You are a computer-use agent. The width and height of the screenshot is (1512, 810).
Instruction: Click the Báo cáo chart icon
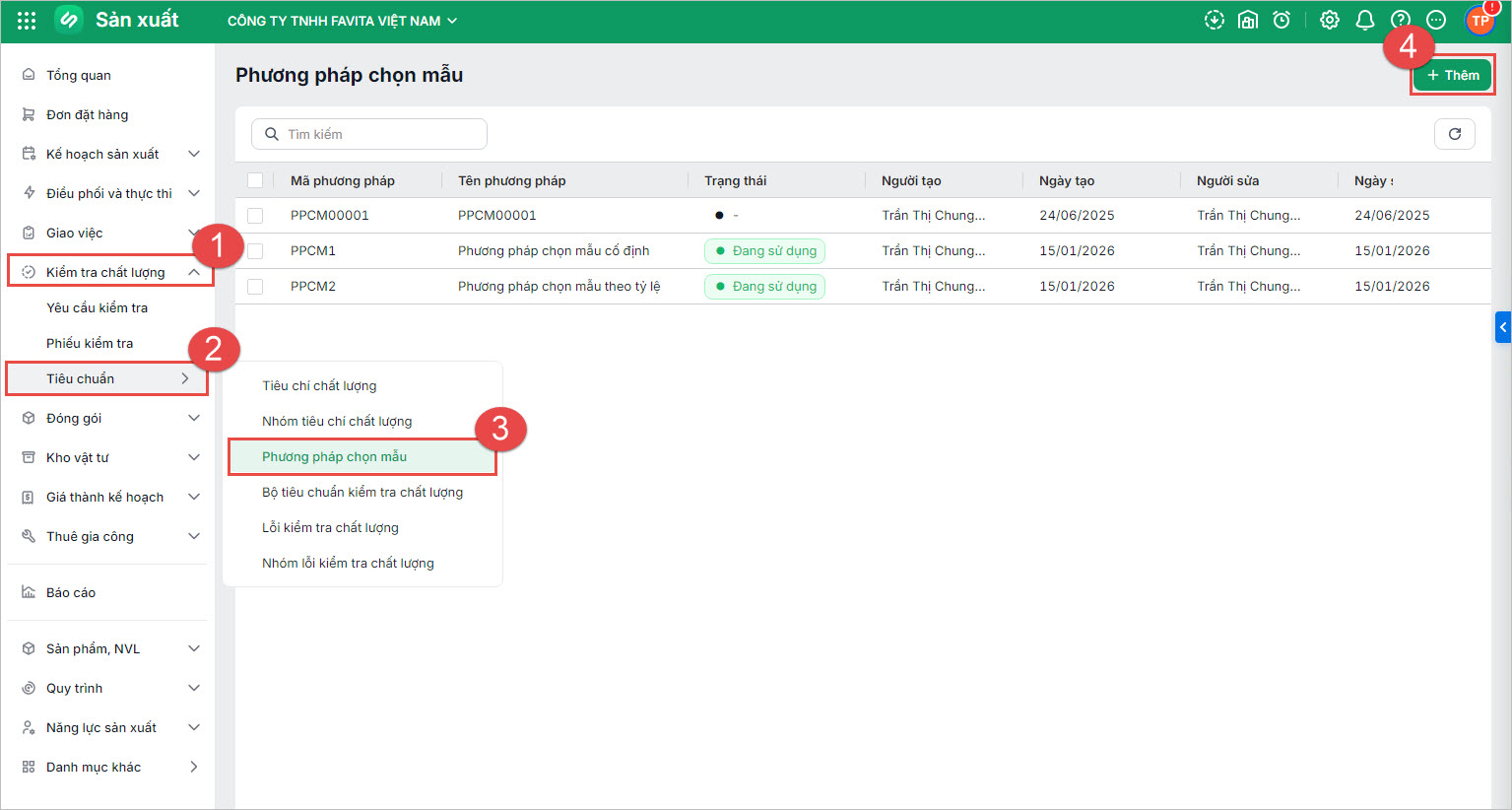(x=29, y=592)
